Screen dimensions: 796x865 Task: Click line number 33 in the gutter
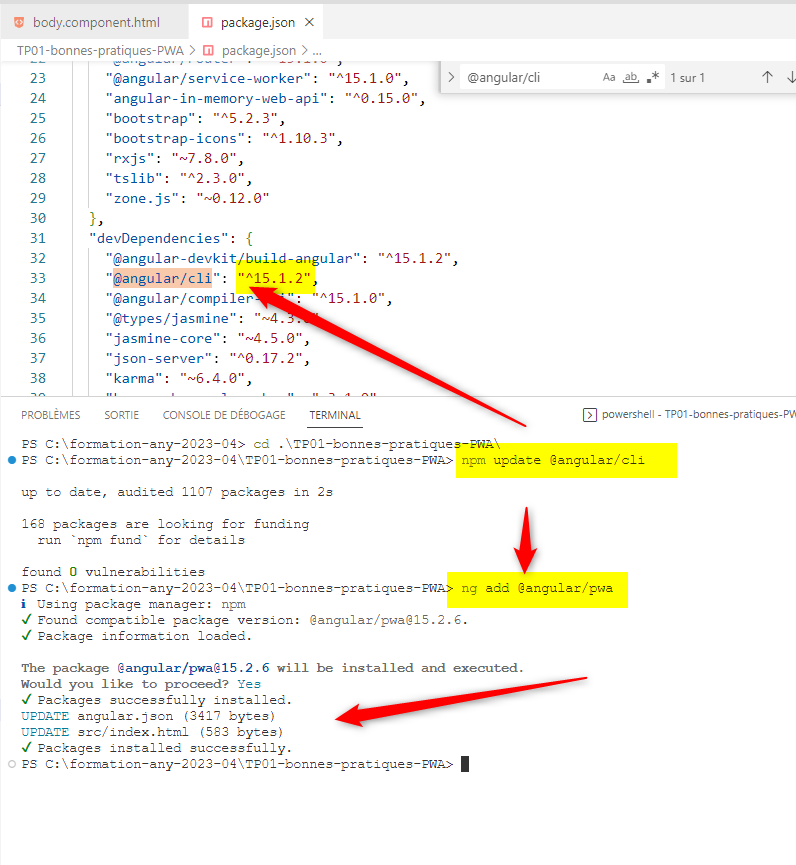(38, 278)
